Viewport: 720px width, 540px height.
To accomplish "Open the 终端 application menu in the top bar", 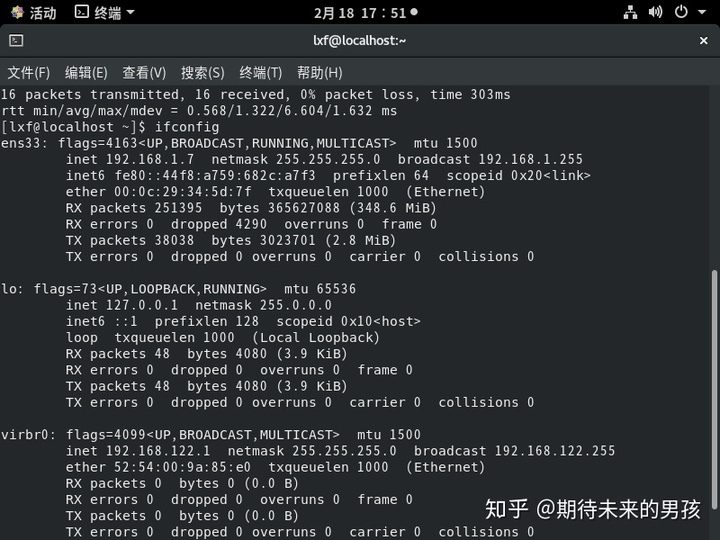I will [x=105, y=12].
